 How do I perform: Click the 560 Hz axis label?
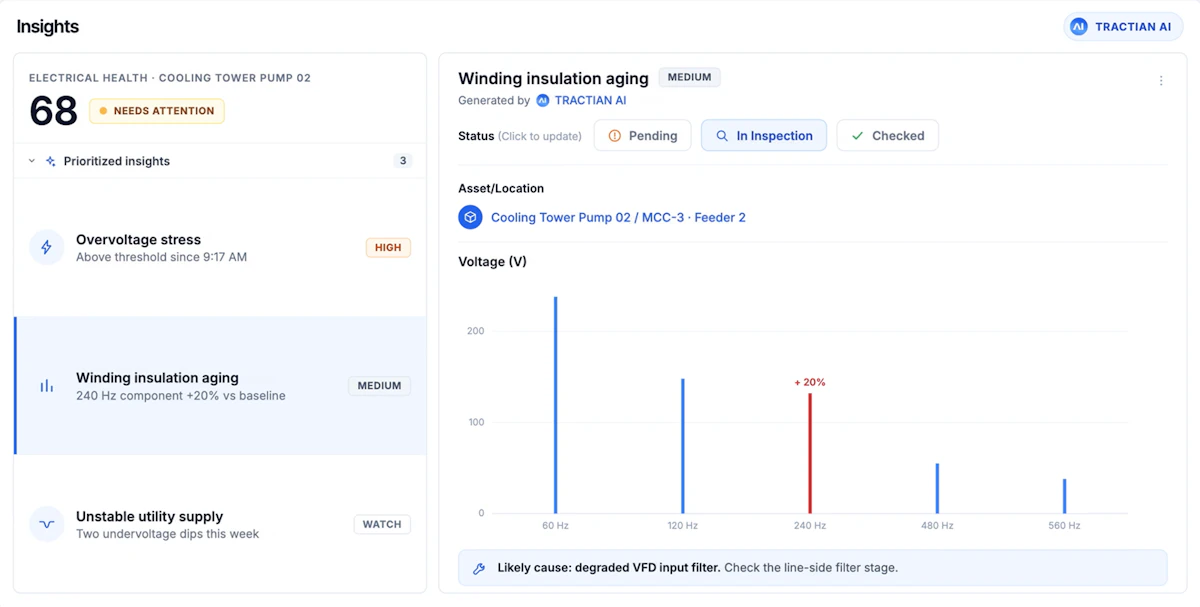[1064, 525]
